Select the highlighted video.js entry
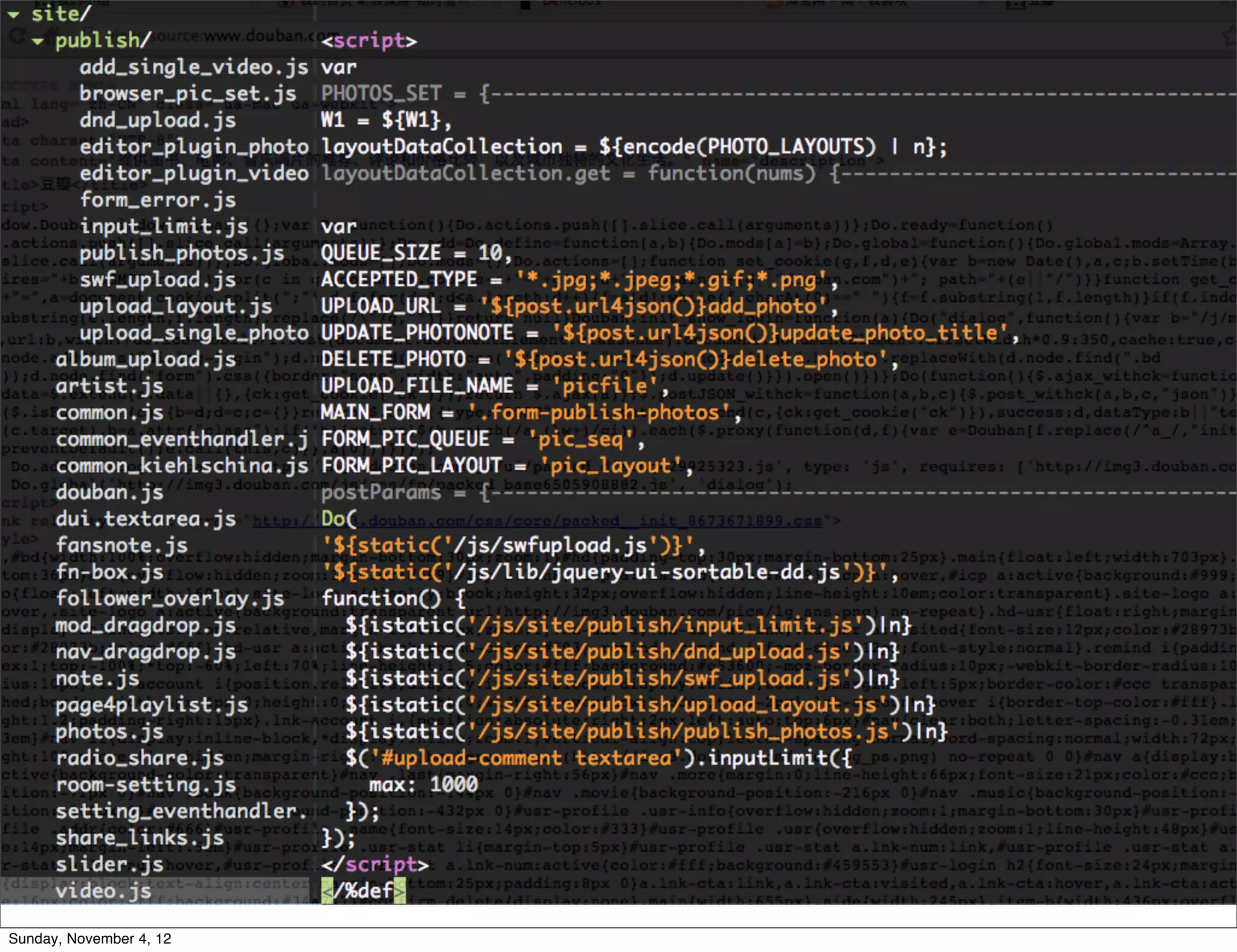 [x=103, y=891]
